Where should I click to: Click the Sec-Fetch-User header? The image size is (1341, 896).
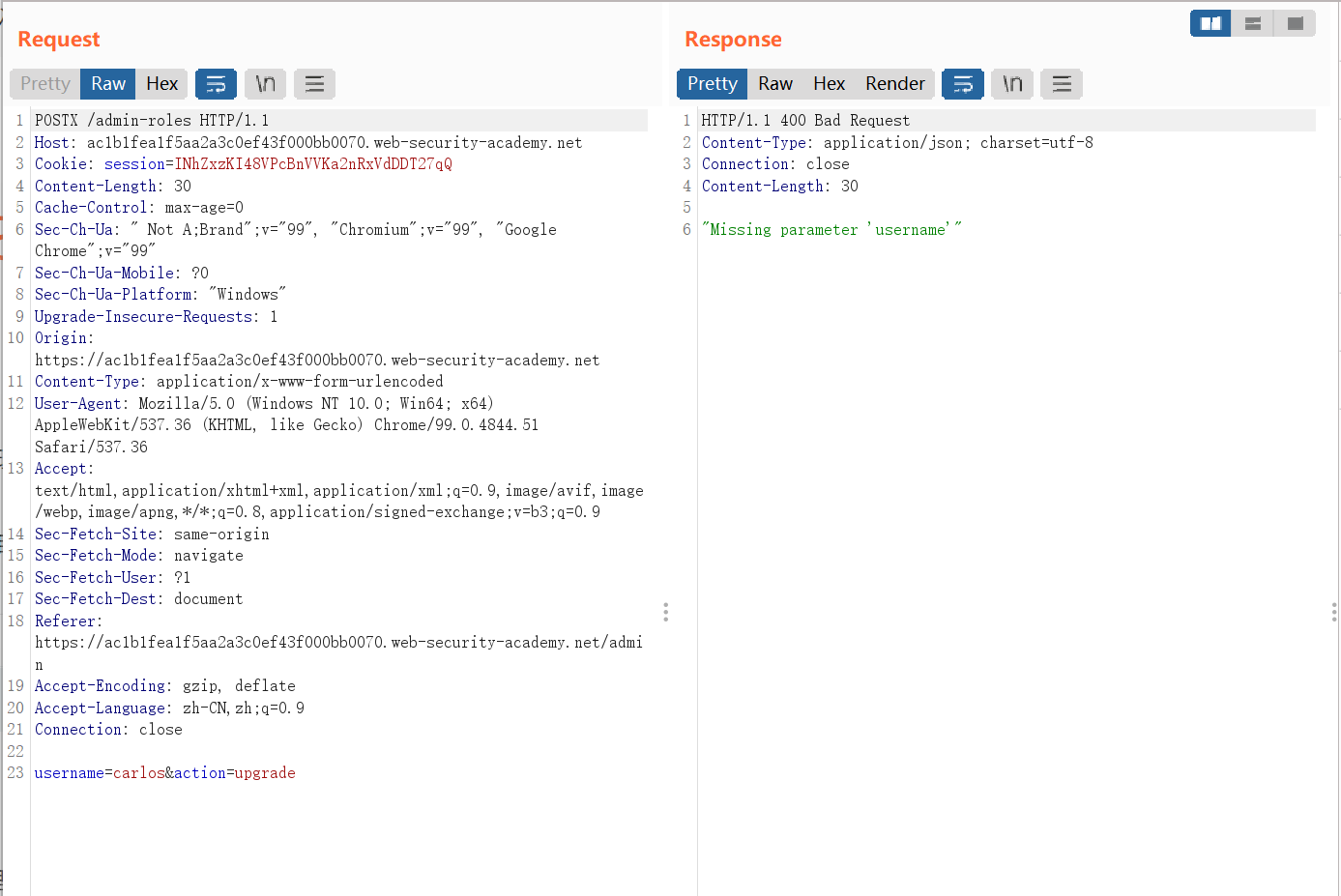(x=113, y=577)
